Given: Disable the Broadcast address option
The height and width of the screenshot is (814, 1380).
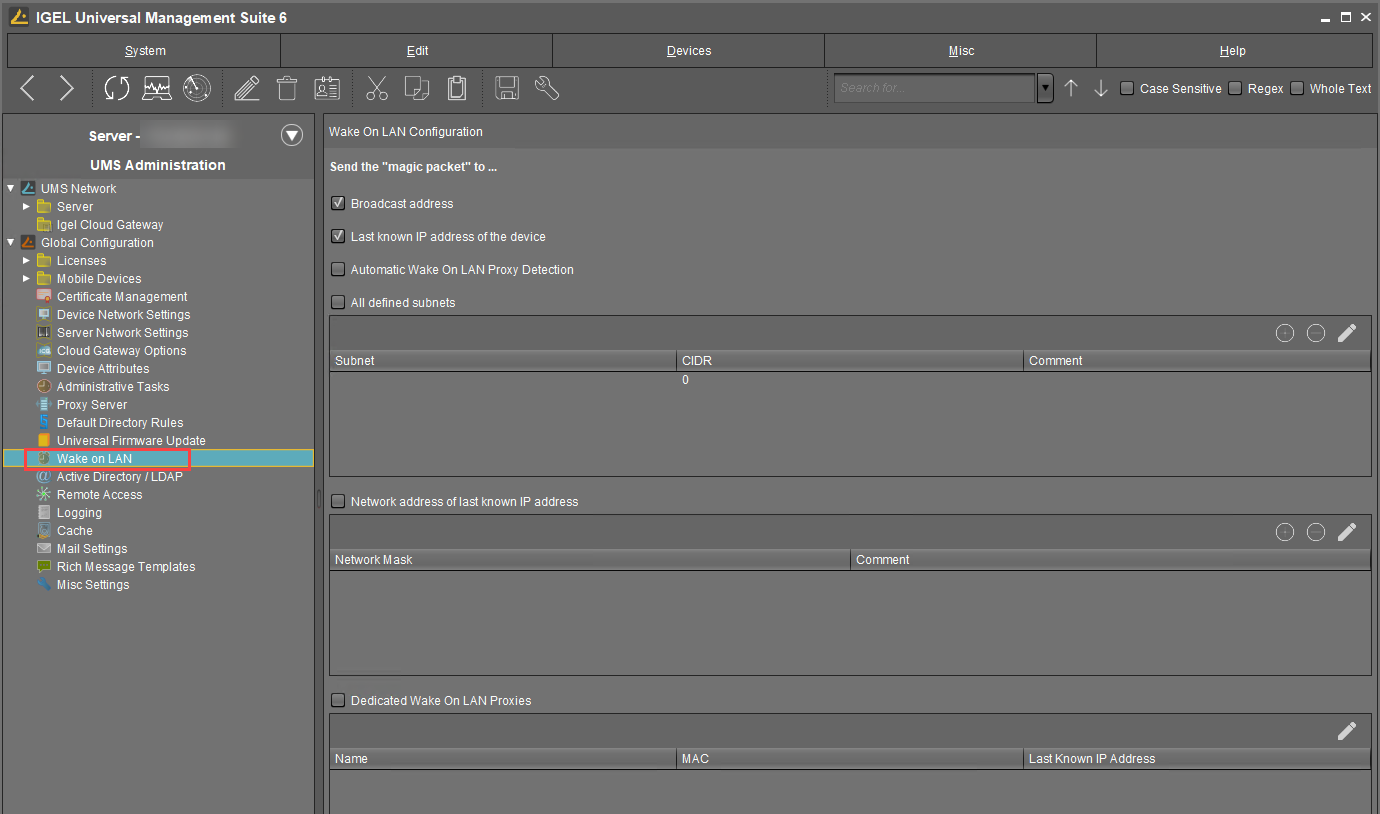Looking at the screenshot, I should click(338, 203).
